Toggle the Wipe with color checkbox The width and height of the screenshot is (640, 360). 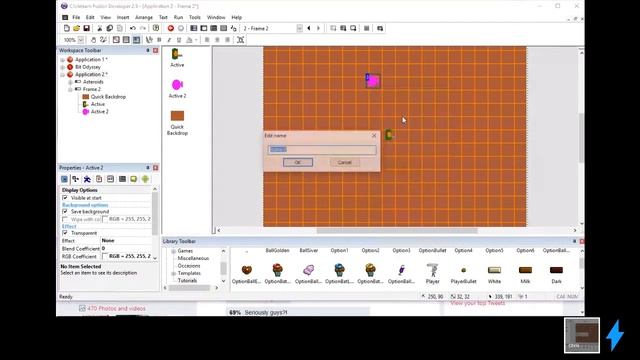click(64, 219)
